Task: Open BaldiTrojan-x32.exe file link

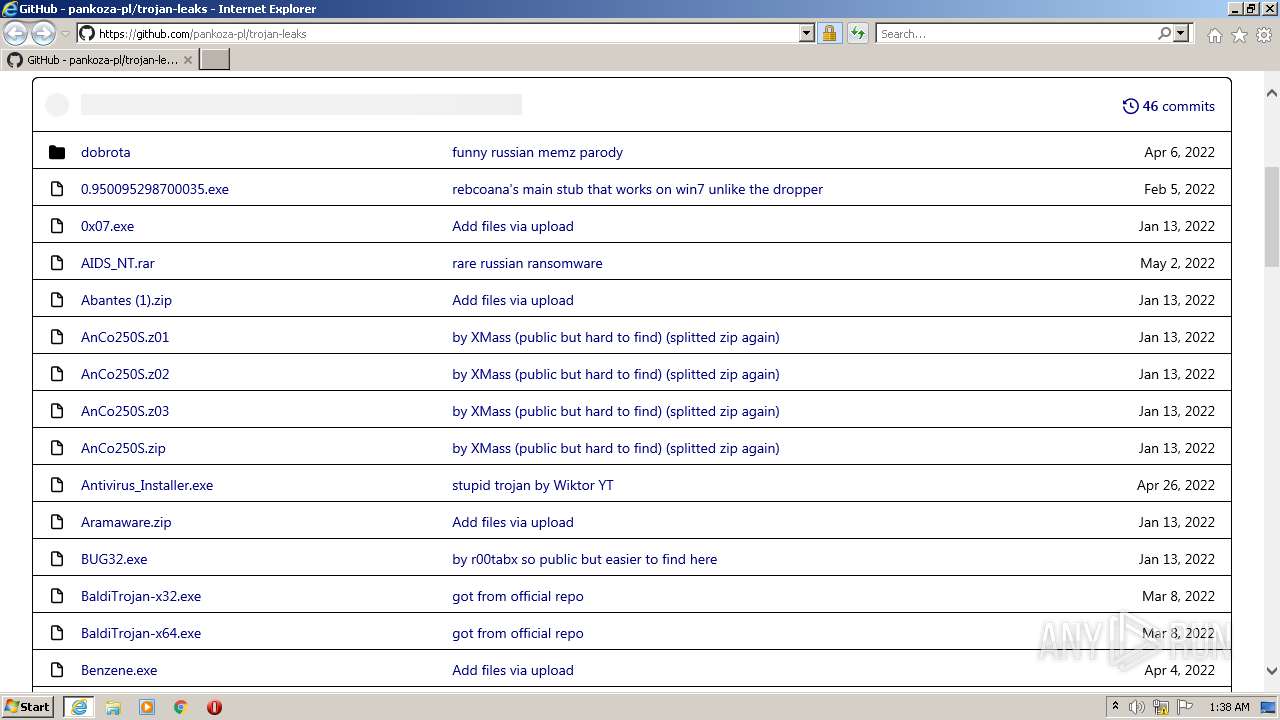Action: tap(141, 596)
